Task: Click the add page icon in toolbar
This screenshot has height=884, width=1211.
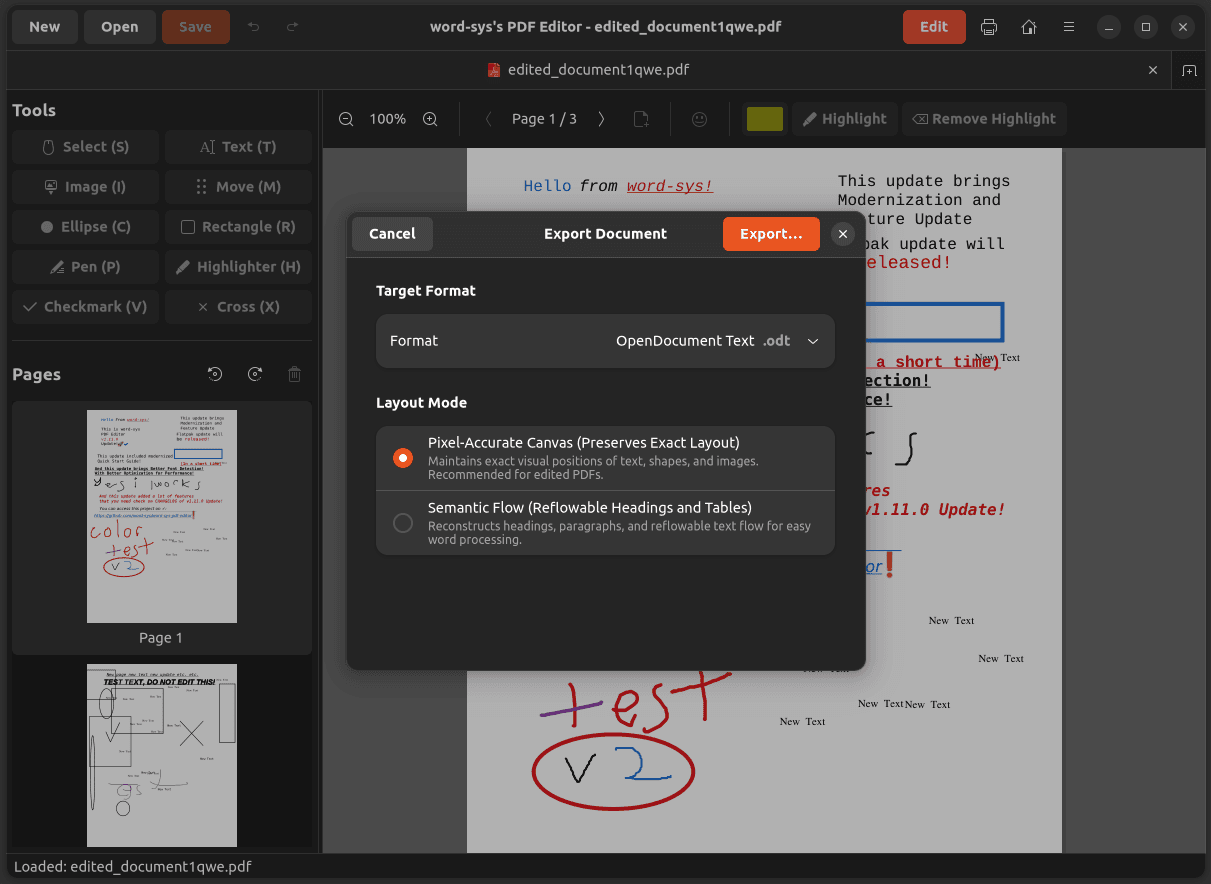Action: click(x=642, y=119)
